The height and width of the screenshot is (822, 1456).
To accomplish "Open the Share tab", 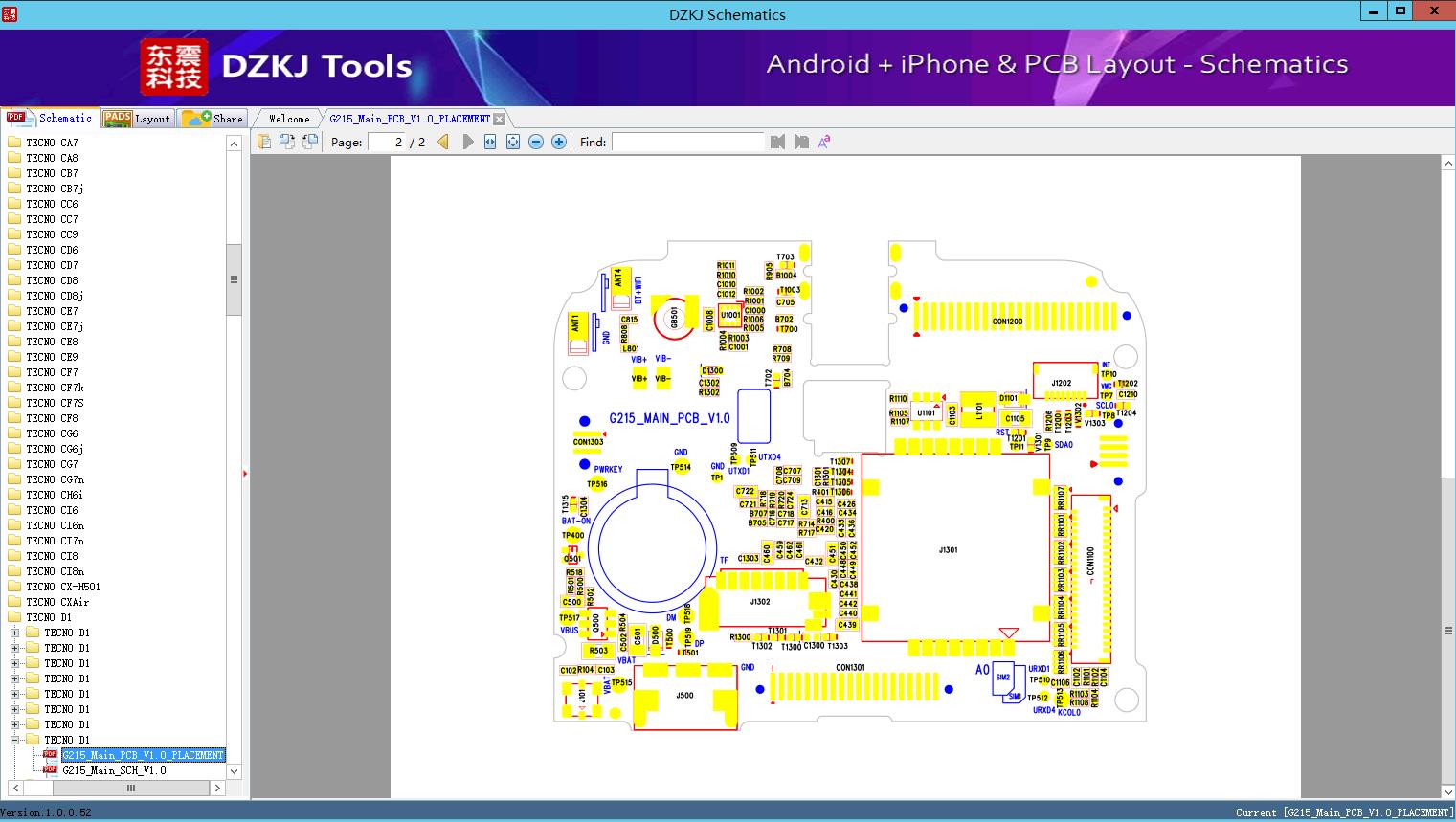I will coord(213,119).
